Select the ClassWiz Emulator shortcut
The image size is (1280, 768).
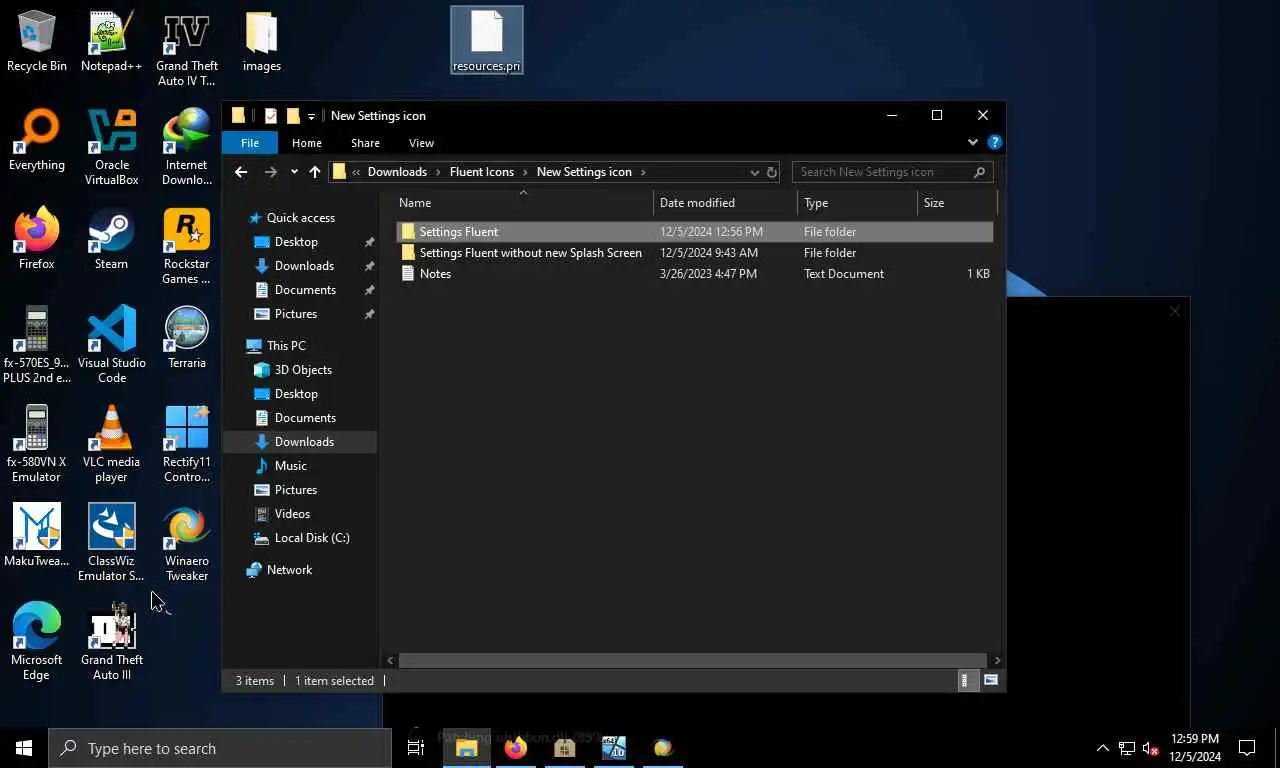coord(111,544)
